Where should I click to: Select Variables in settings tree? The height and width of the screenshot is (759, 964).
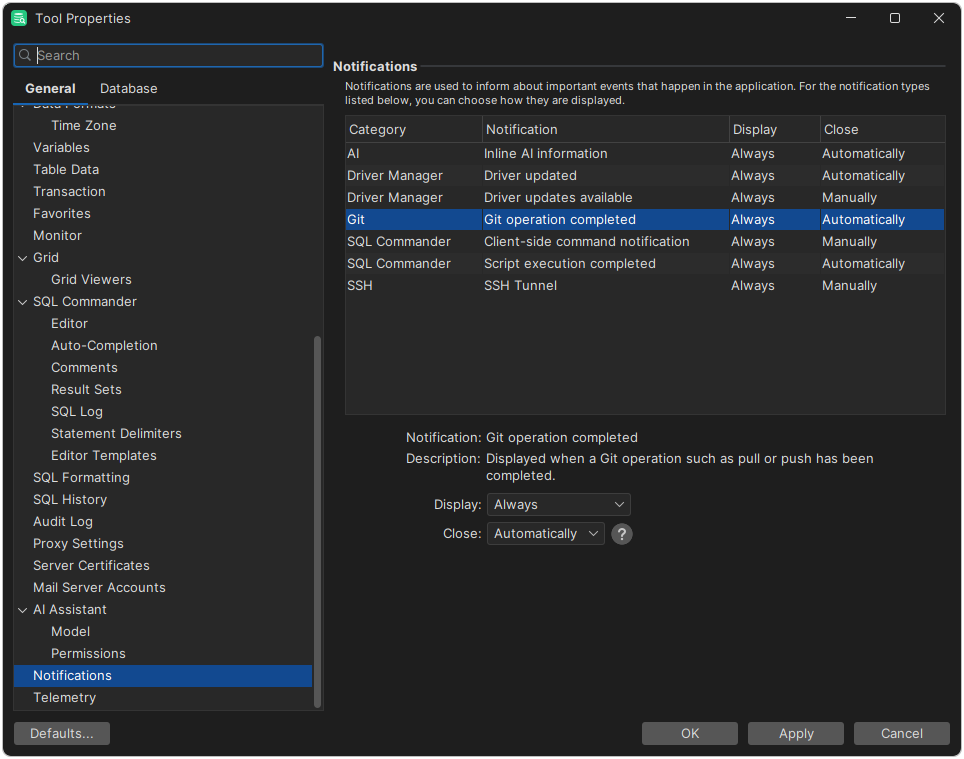coord(61,147)
